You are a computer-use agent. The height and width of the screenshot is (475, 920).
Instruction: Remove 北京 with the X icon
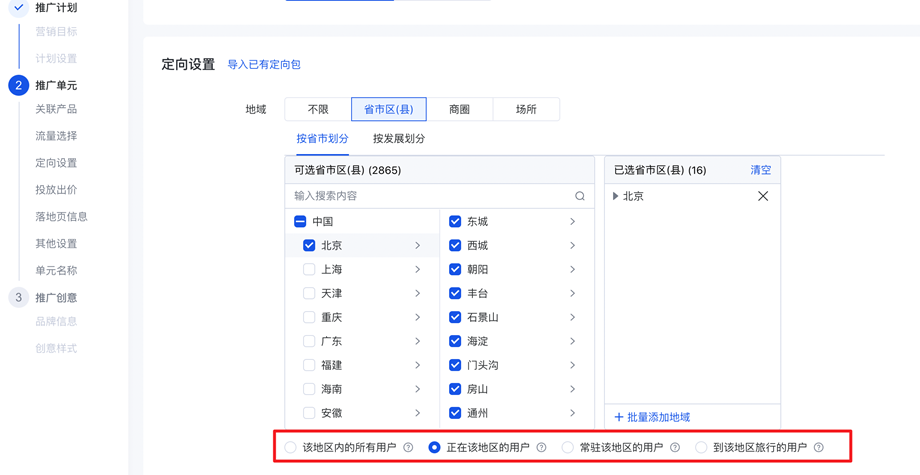[x=763, y=196]
